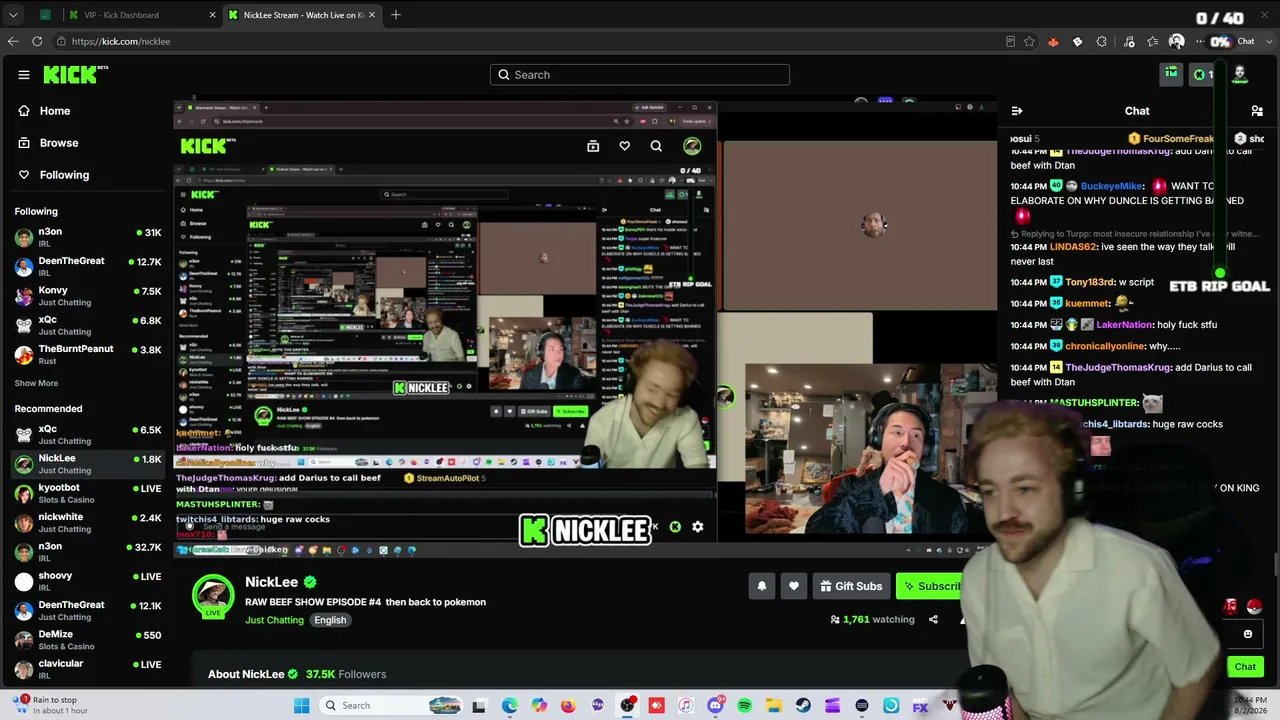Click the 37.5K Followers count
The height and width of the screenshot is (720, 1280).
(346, 674)
